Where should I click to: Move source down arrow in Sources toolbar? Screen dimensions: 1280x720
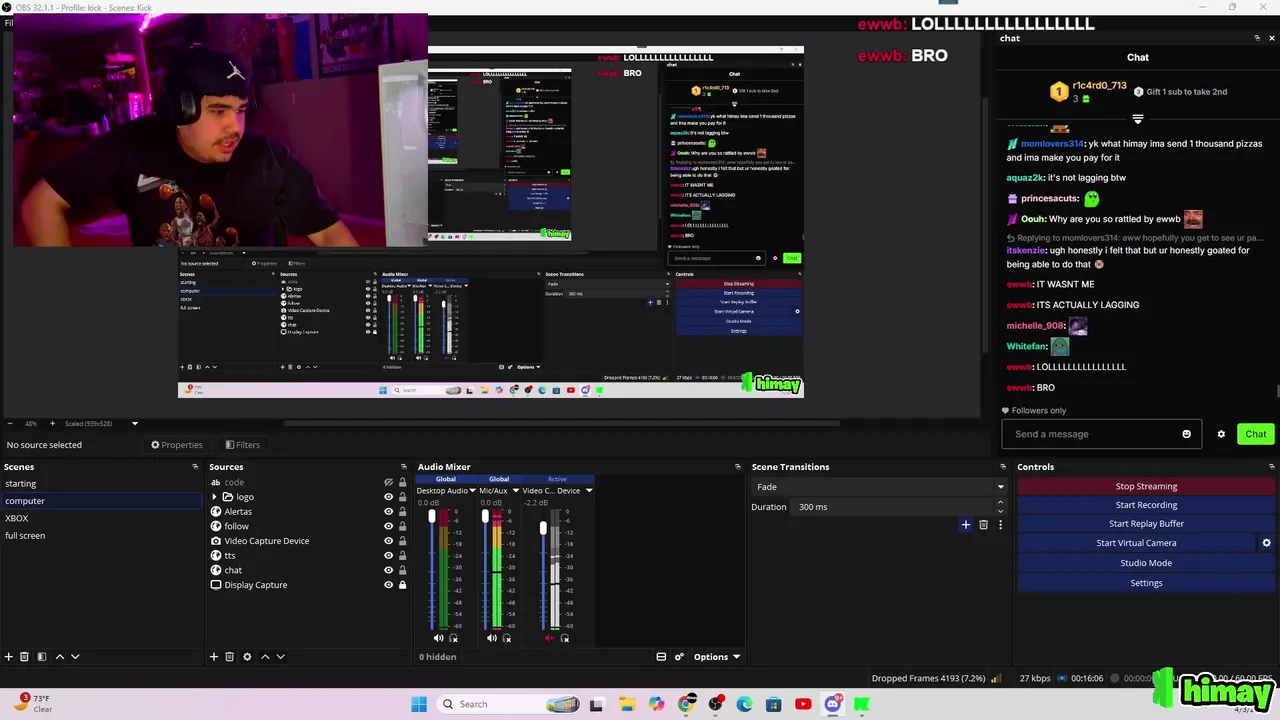[x=280, y=657]
